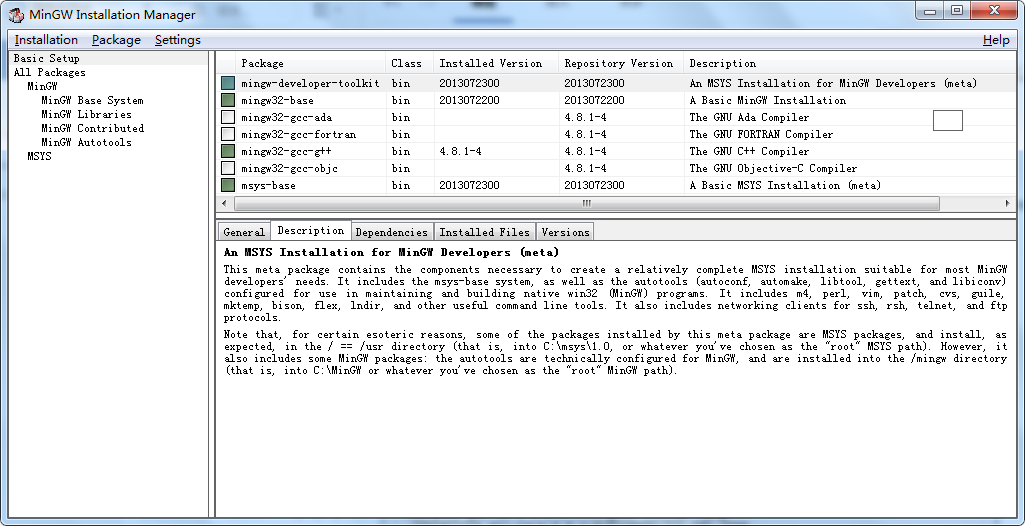Toggle mingw32-gcc-g++ package checkbox
The width and height of the screenshot is (1025, 526).
[227, 151]
